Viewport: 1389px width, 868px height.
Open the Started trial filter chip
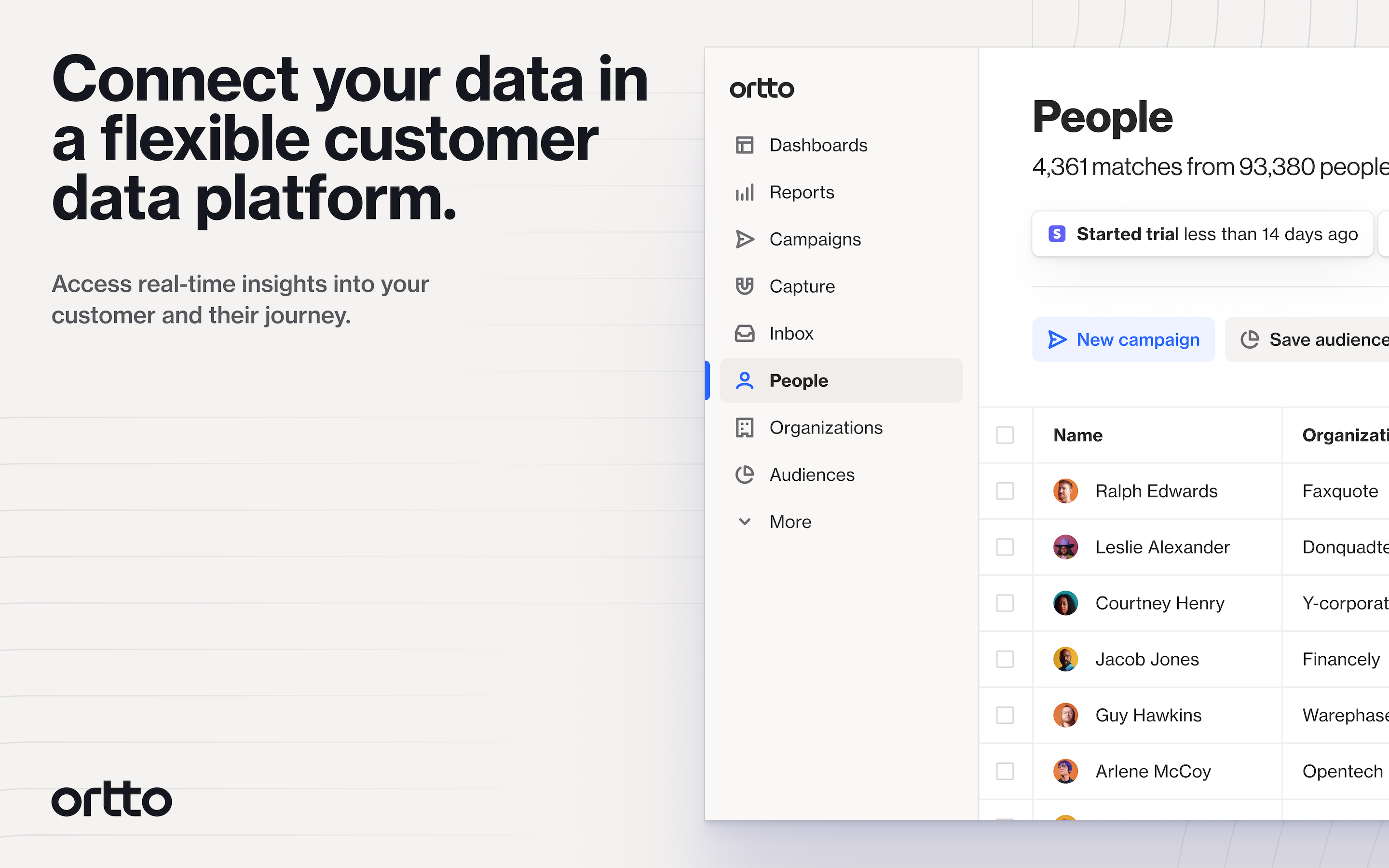[1202, 234]
